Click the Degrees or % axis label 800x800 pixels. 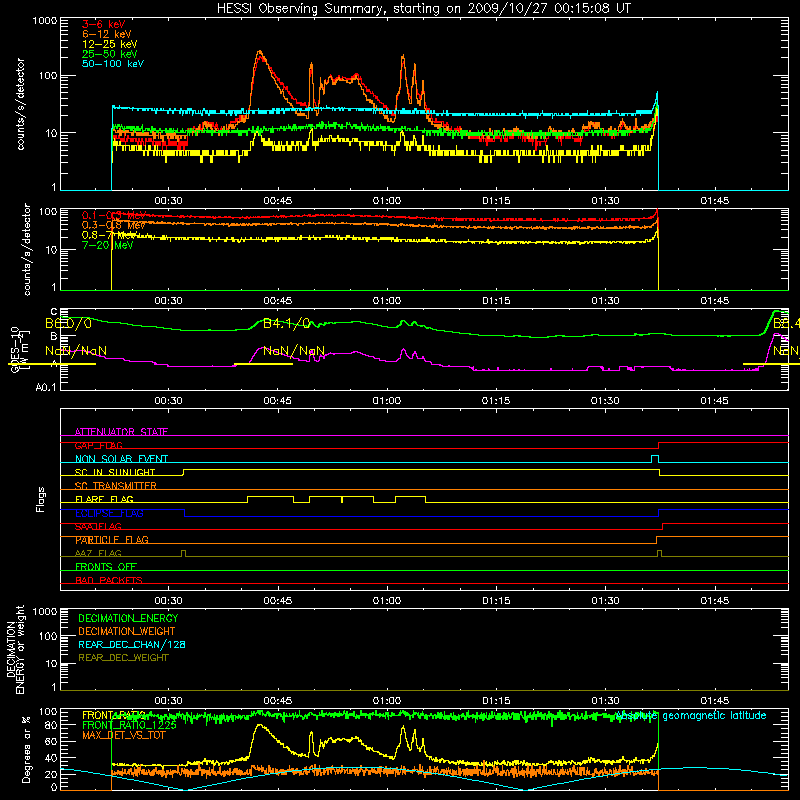point(26,750)
